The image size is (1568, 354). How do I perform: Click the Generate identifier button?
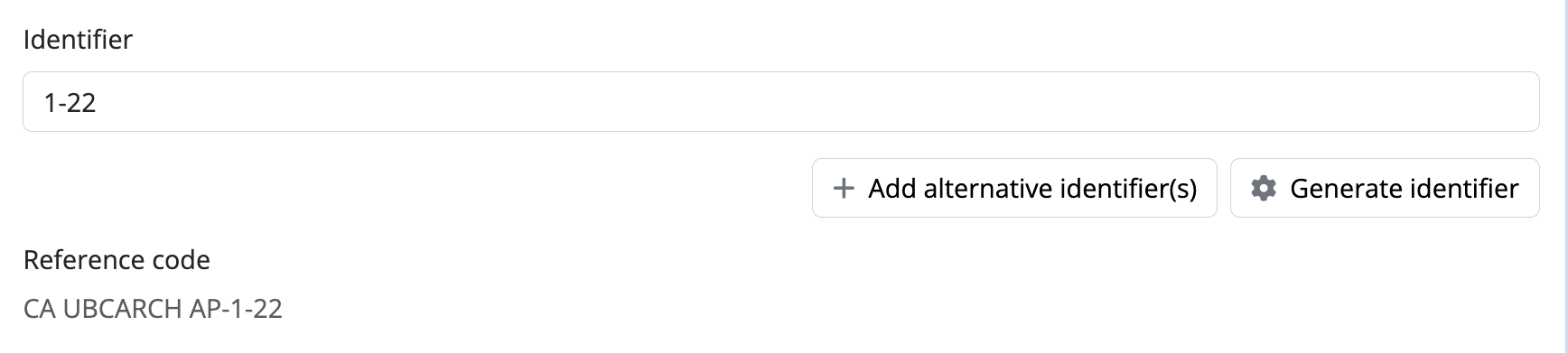click(x=1385, y=188)
